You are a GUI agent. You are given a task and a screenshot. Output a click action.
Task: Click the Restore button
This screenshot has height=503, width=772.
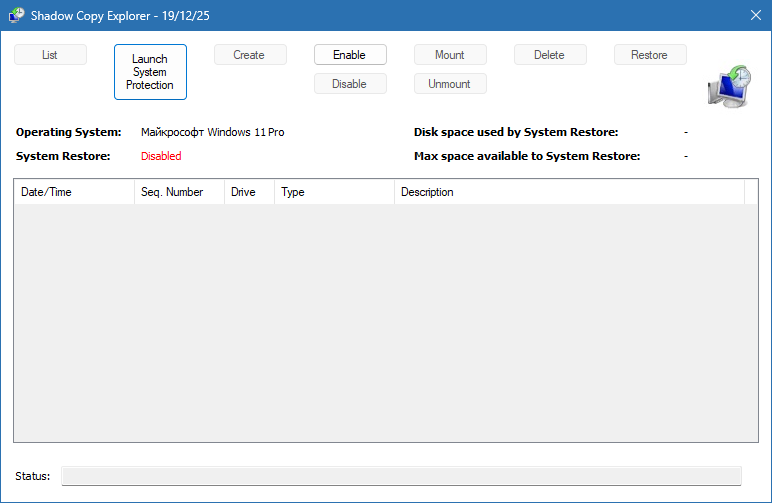tap(650, 55)
